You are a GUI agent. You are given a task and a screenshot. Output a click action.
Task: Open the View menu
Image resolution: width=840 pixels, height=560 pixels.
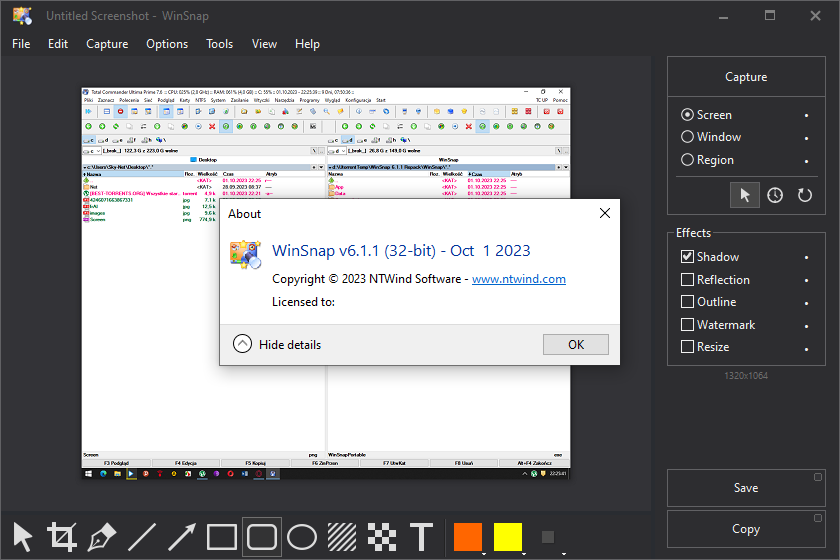[265, 44]
